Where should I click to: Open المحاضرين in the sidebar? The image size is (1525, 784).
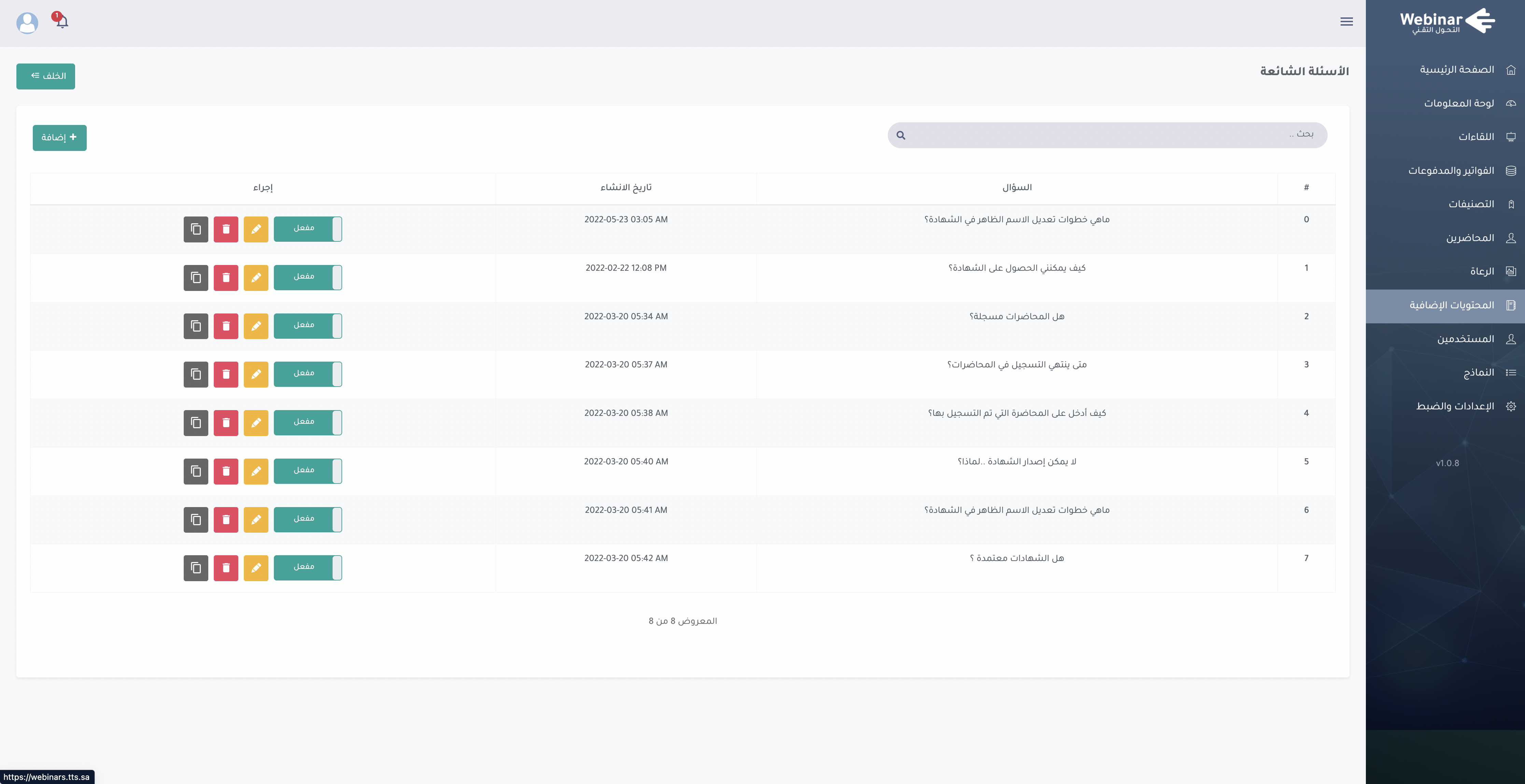coord(1445,238)
